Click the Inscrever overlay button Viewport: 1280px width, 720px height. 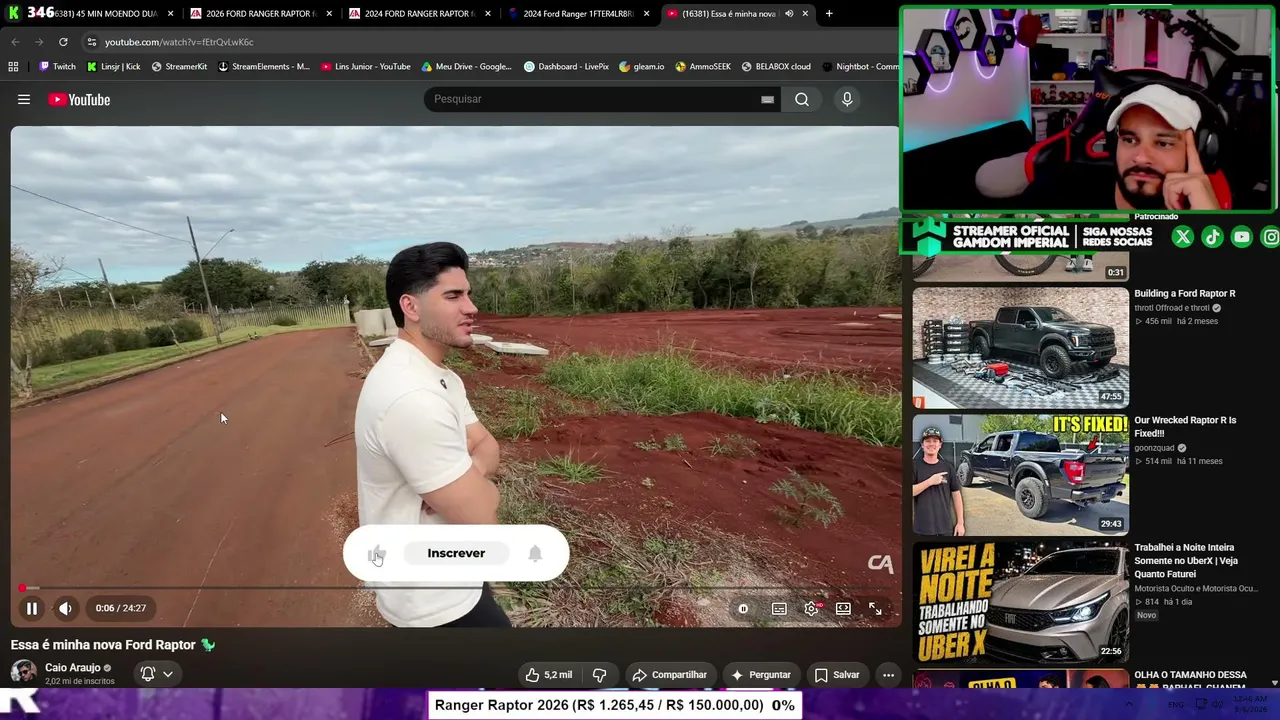[456, 553]
